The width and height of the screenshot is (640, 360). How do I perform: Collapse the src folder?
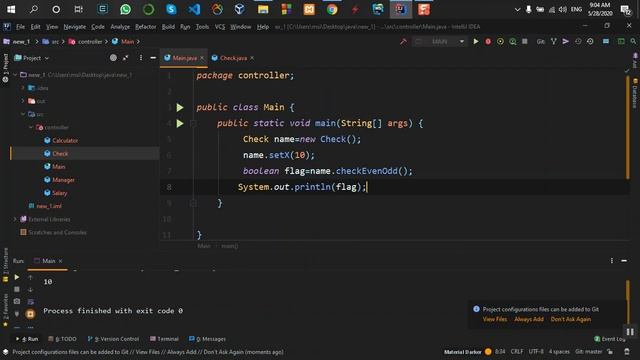(x=23, y=114)
